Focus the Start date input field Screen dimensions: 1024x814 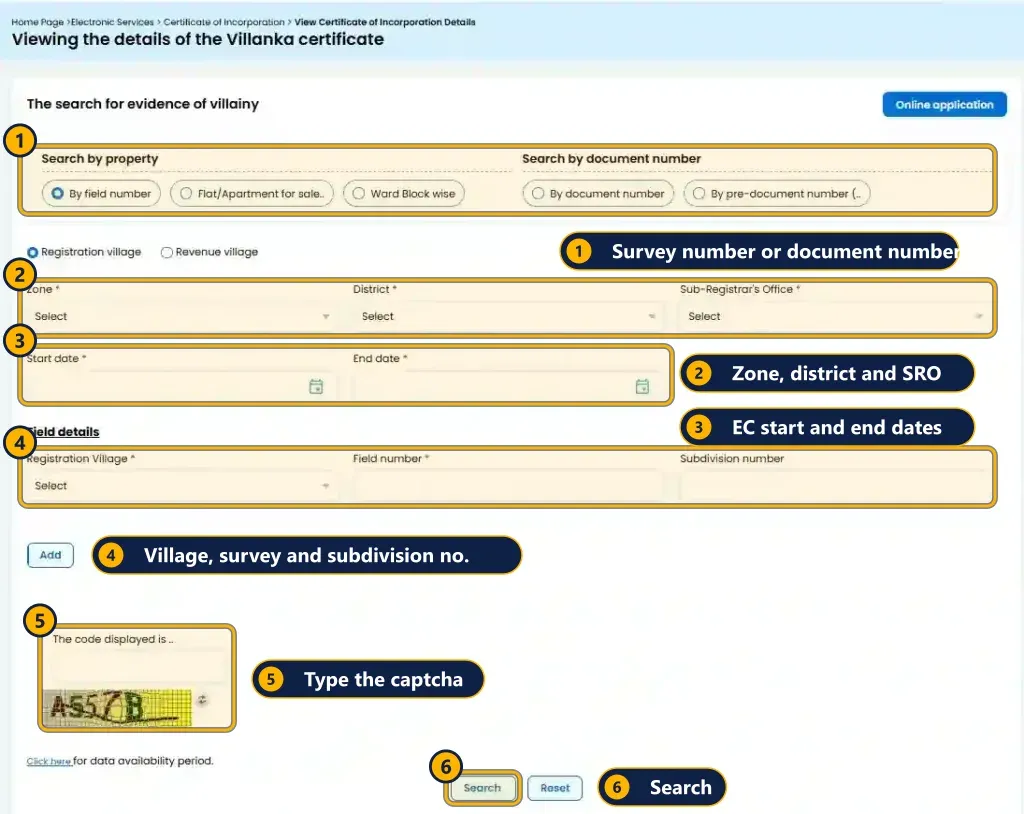(182, 387)
